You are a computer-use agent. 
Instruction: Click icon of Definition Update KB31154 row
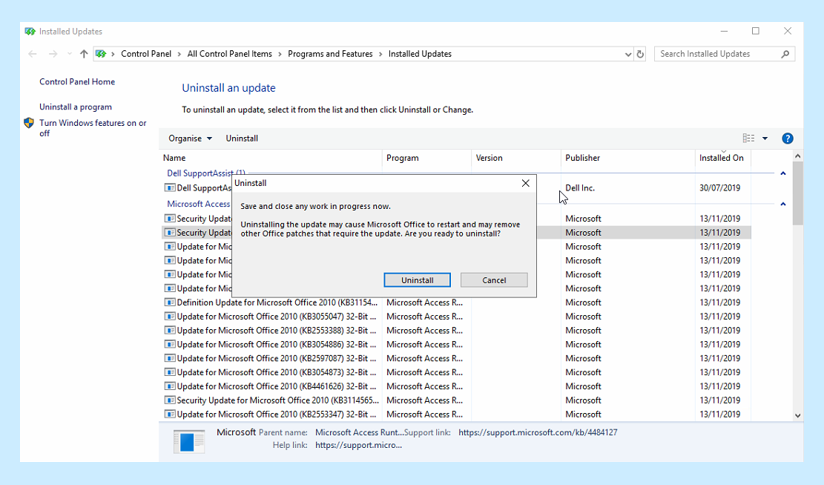coord(169,303)
